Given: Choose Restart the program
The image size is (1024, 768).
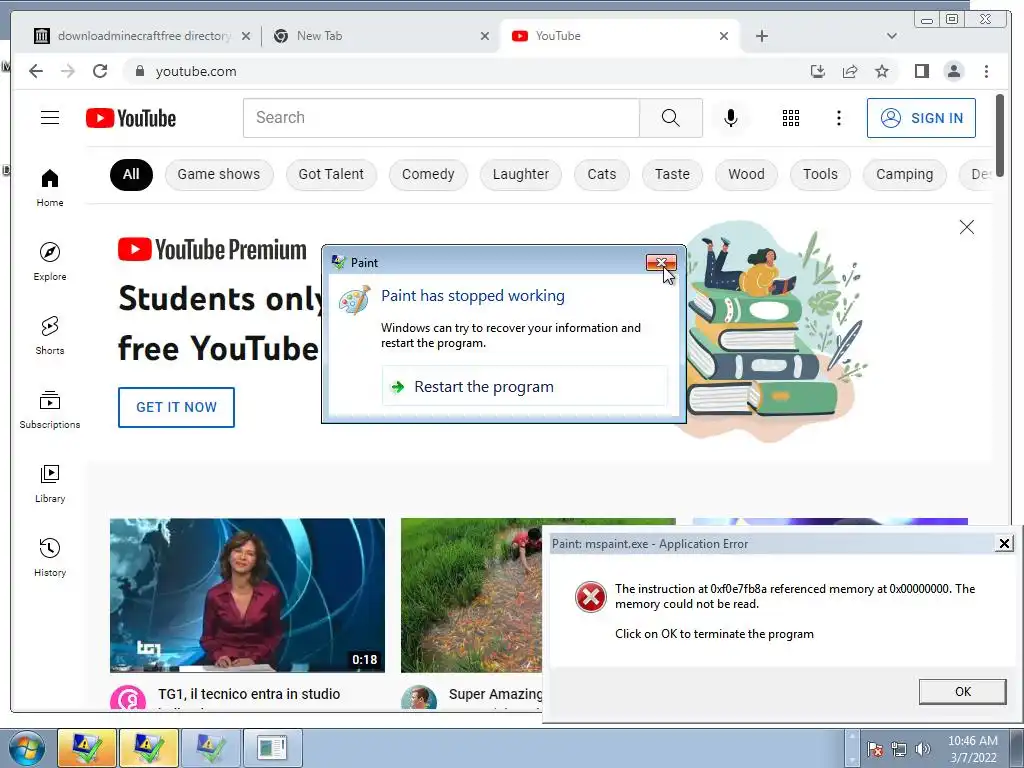Looking at the screenshot, I should tap(524, 387).
